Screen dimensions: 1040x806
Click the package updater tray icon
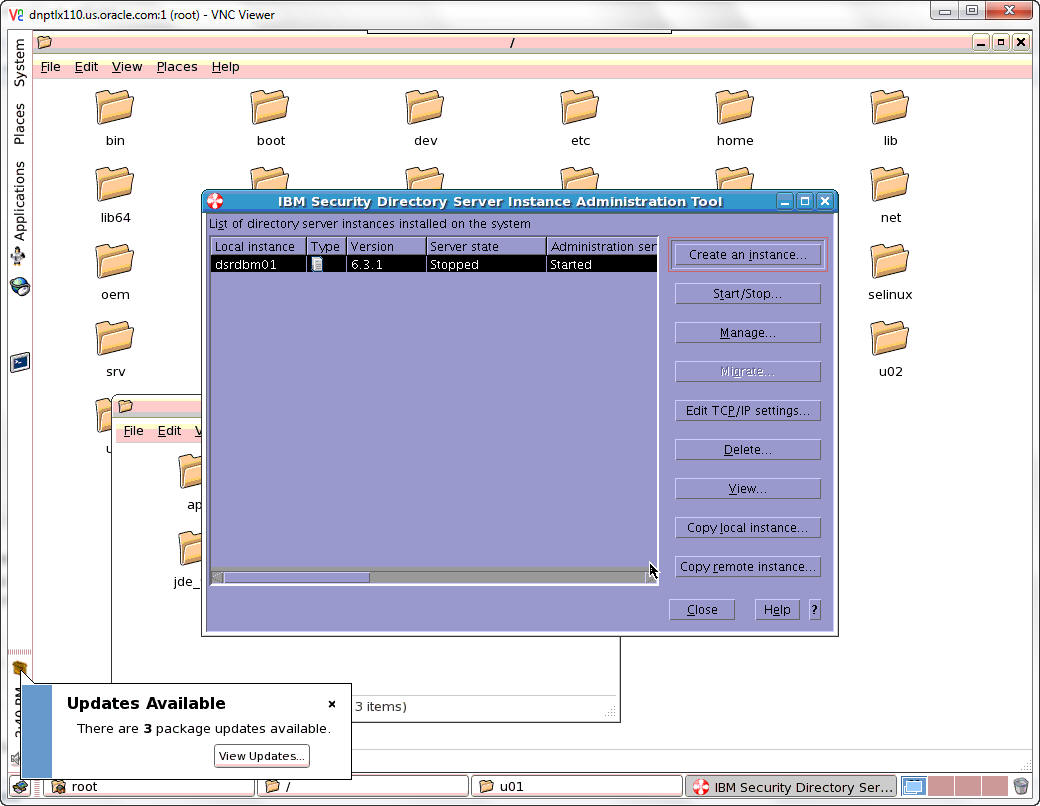19,667
